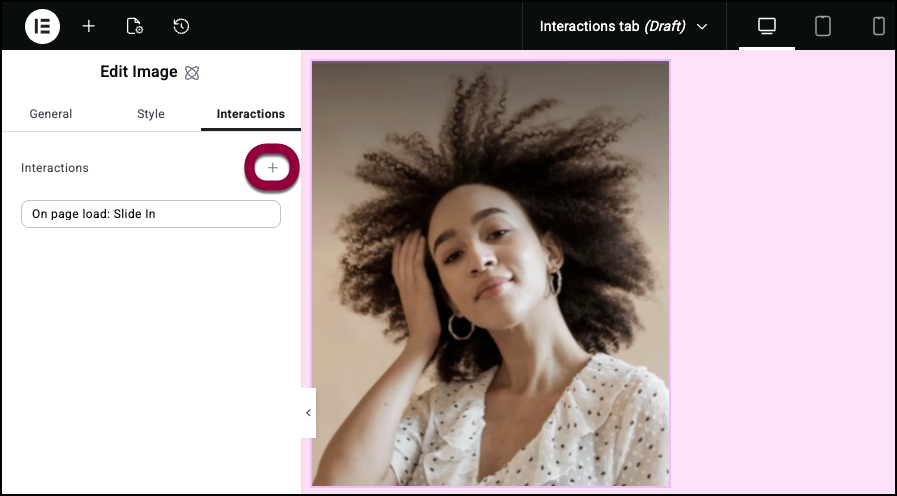Screen dimensions: 897x496
Task: Open the 'On page load: Slide In' interaction
Action: (151, 214)
